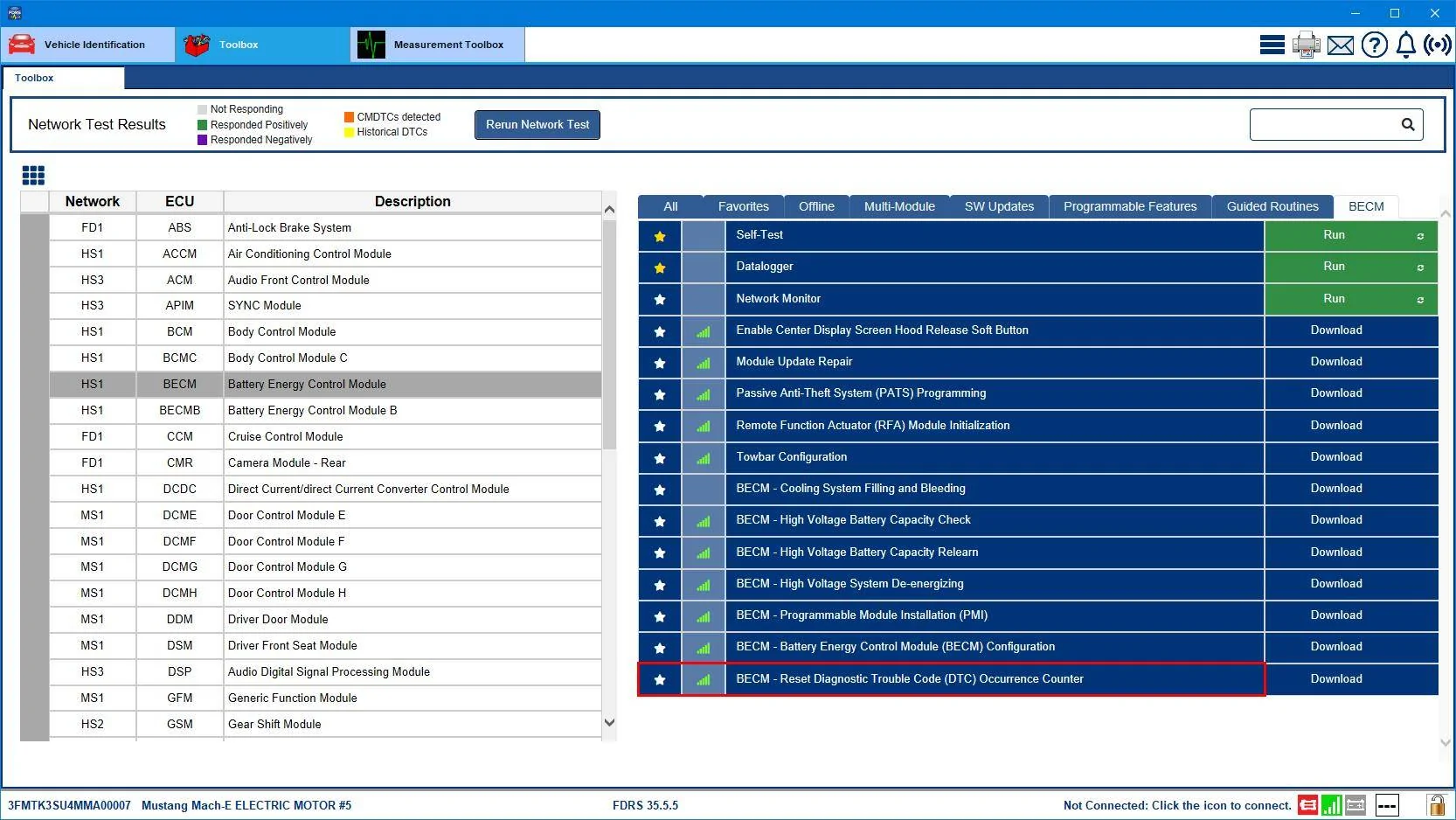Click signal icon for Module Update Repair
This screenshot has width=1456, height=820.
coord(704,363)
